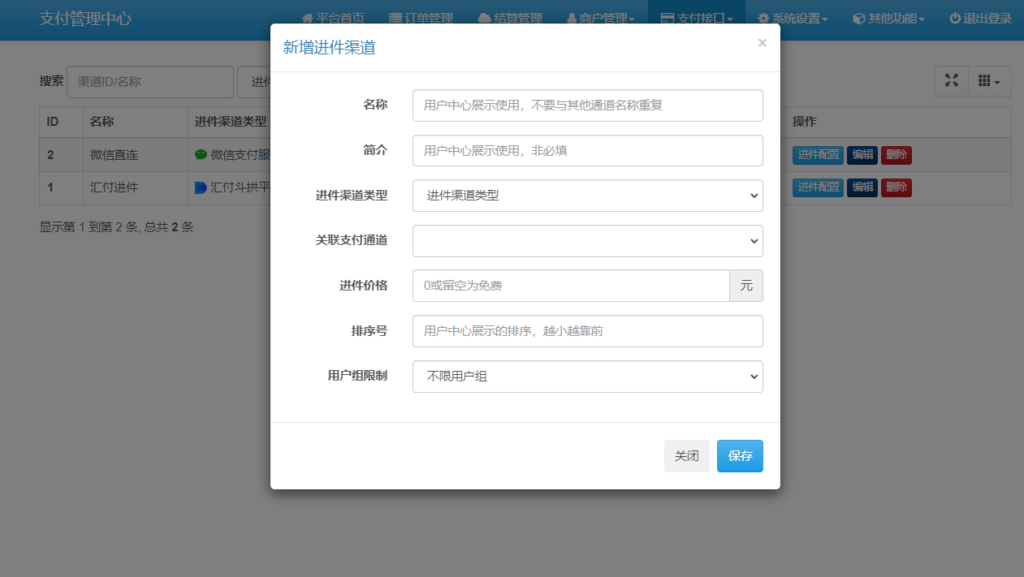Expand the 关联支付通道 dropdown
The height and width of the screenshot is (577, 1024).
(587, 241)
